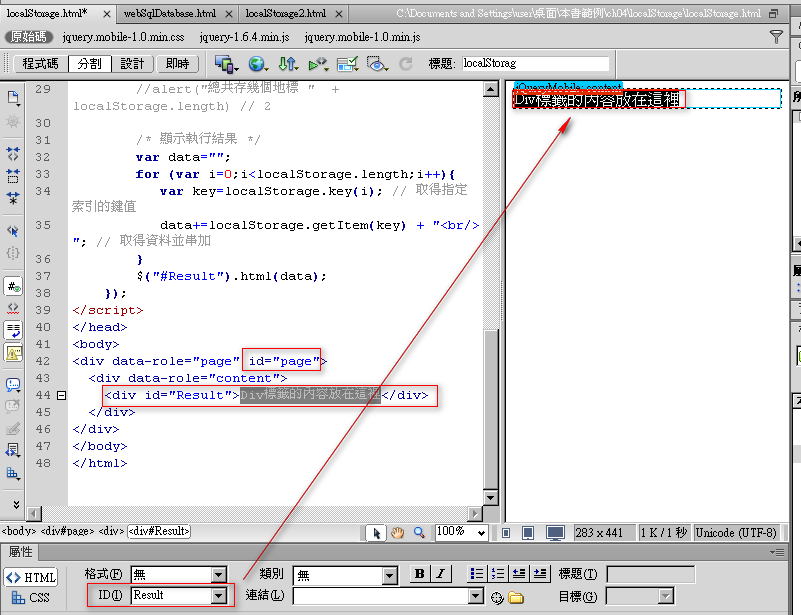This screenshot has width=801, height=615.
Task: Switch to 分割 split view
Action: [x=89, y=64]
